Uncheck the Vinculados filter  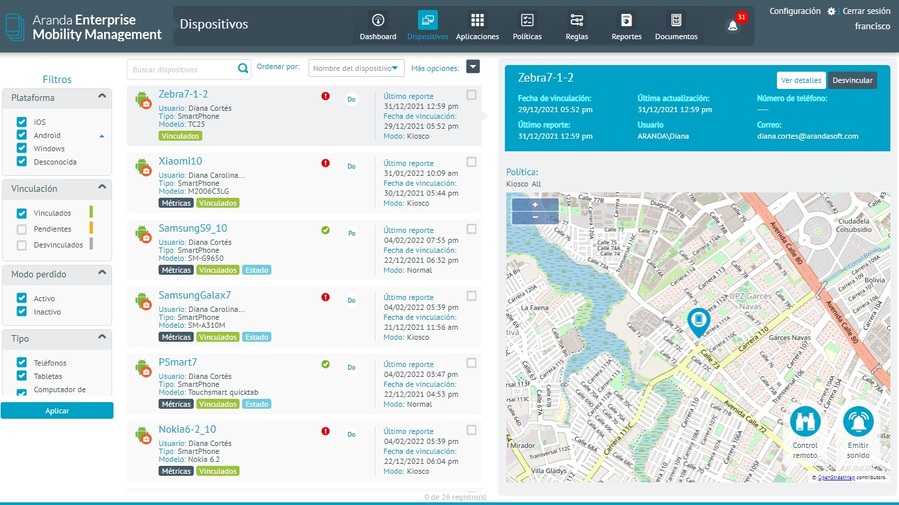(22, 213)
